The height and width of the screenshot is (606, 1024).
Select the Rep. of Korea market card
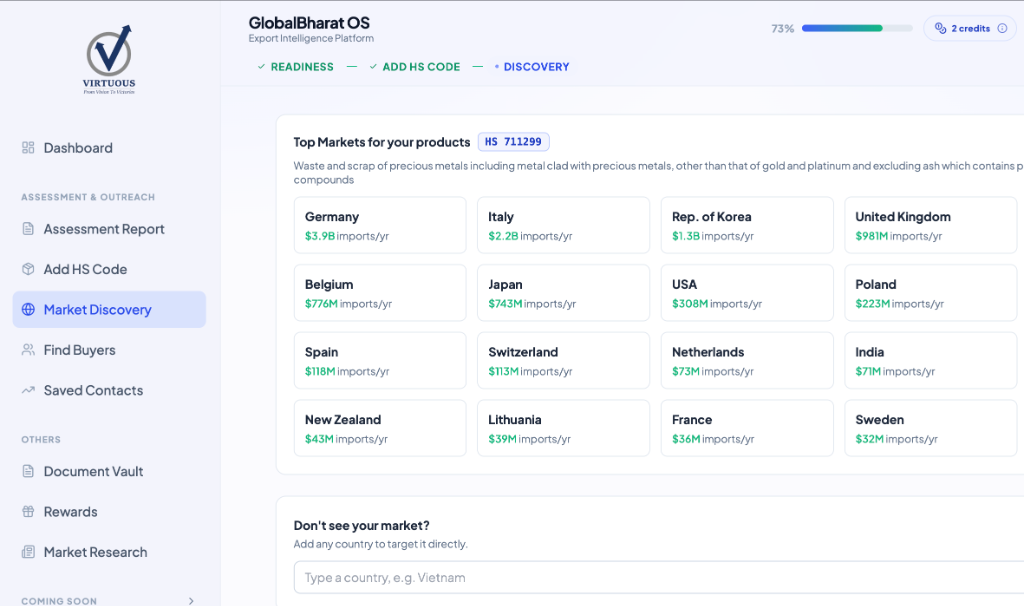(747, 225)
